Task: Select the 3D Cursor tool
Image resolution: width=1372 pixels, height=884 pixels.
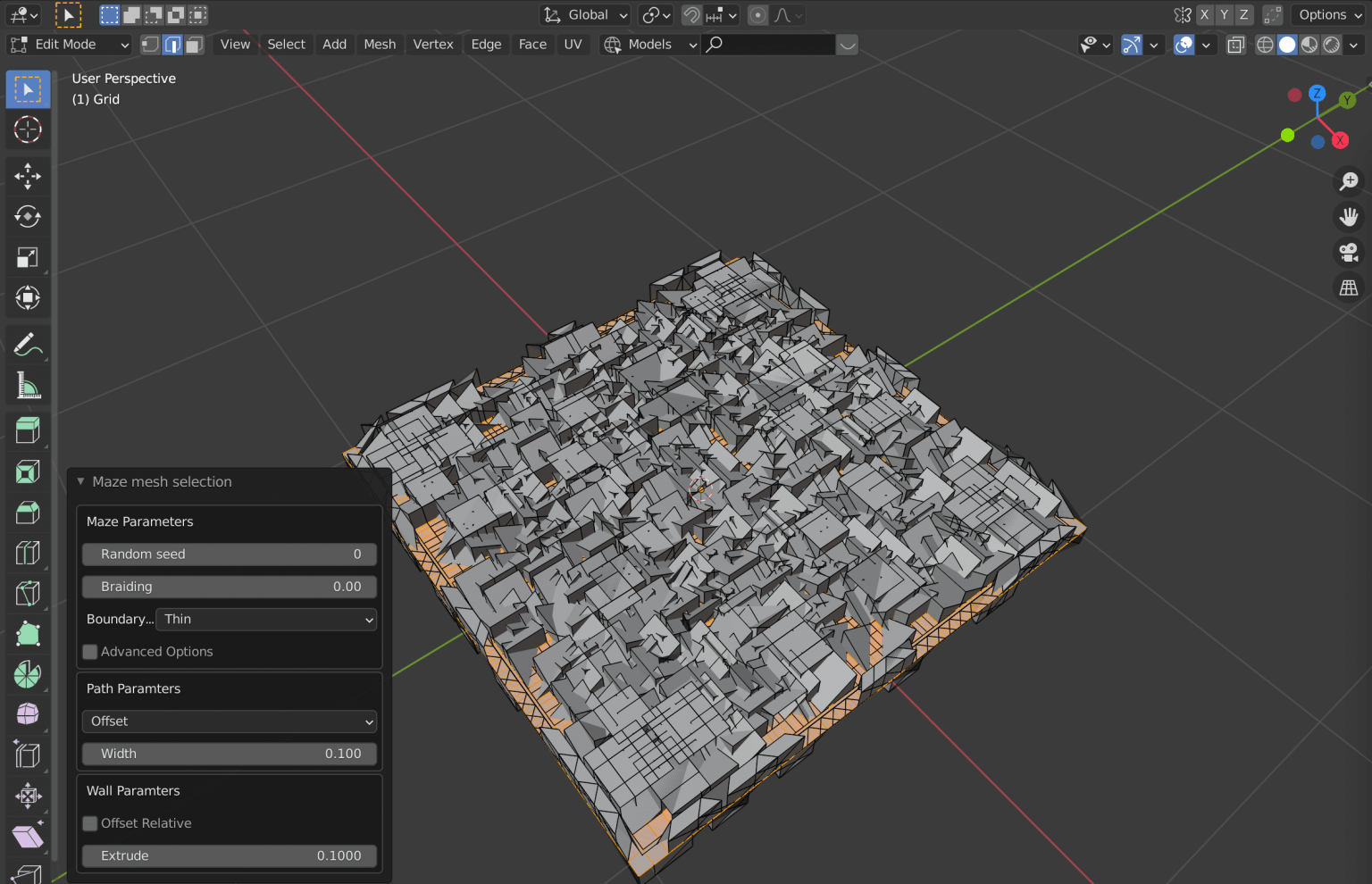Action: click(x=28, y=129)
